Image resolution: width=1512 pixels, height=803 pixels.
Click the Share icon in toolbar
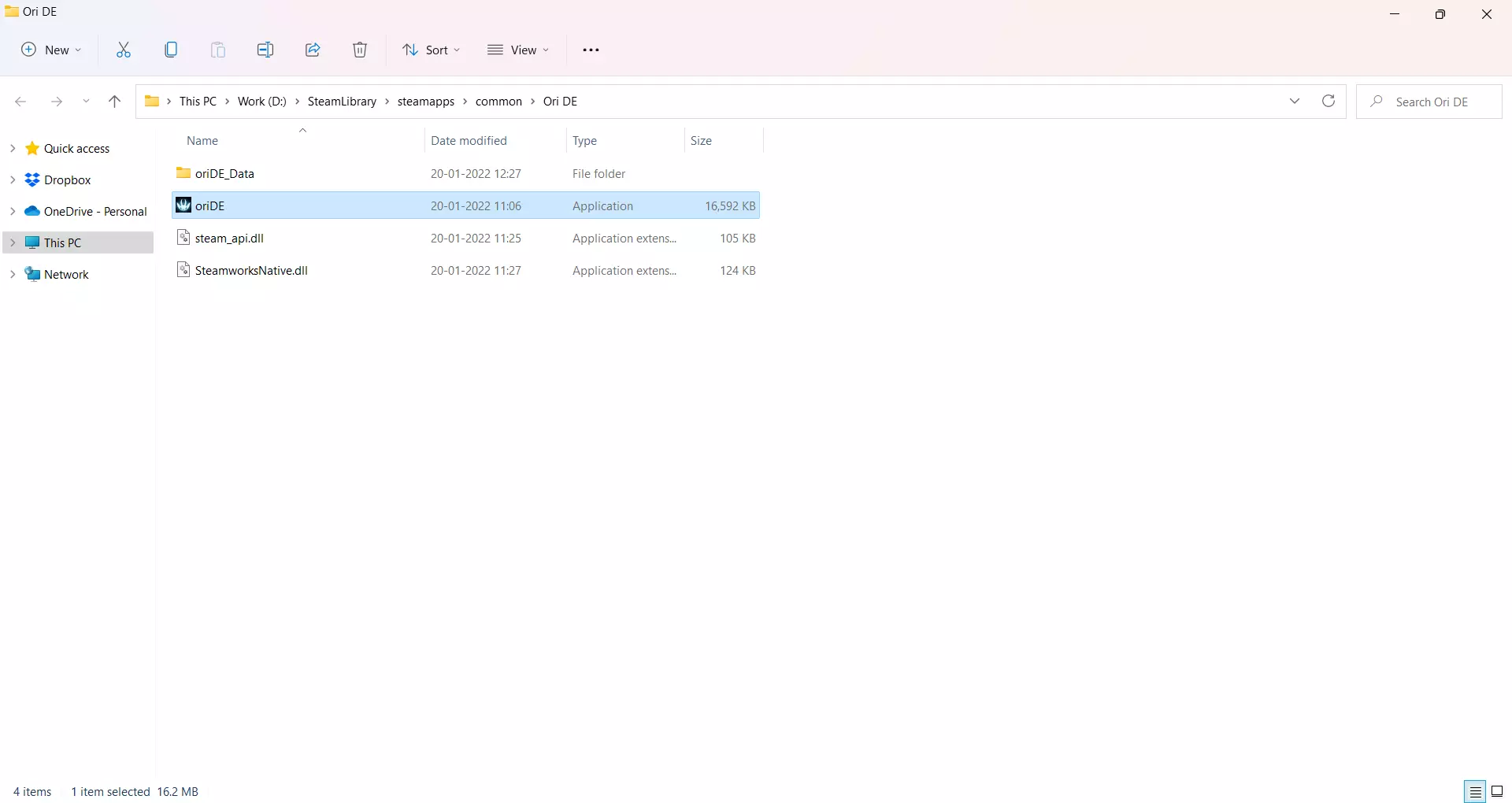tap(313, 50)
